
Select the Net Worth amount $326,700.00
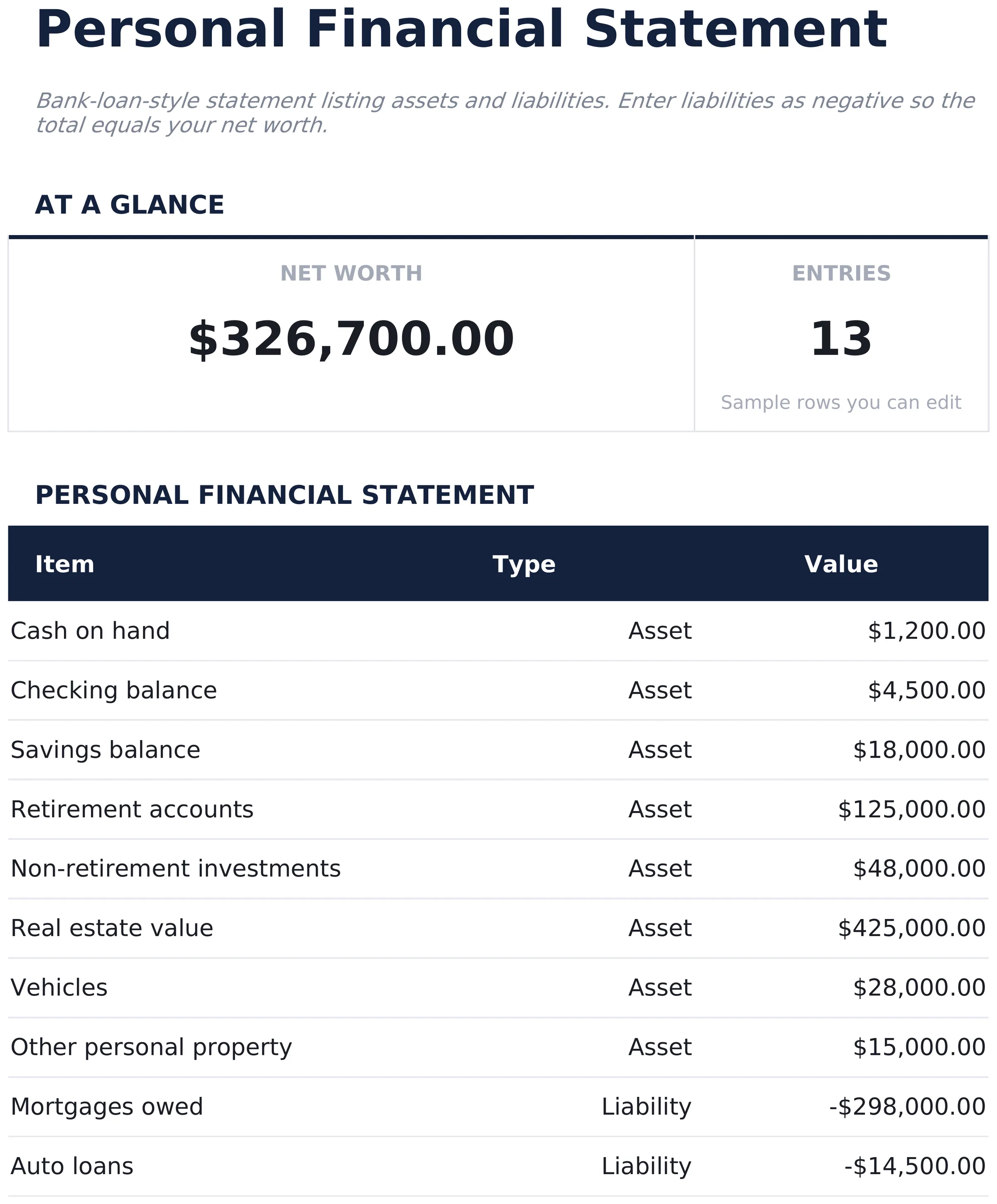(x=351, y=340)
